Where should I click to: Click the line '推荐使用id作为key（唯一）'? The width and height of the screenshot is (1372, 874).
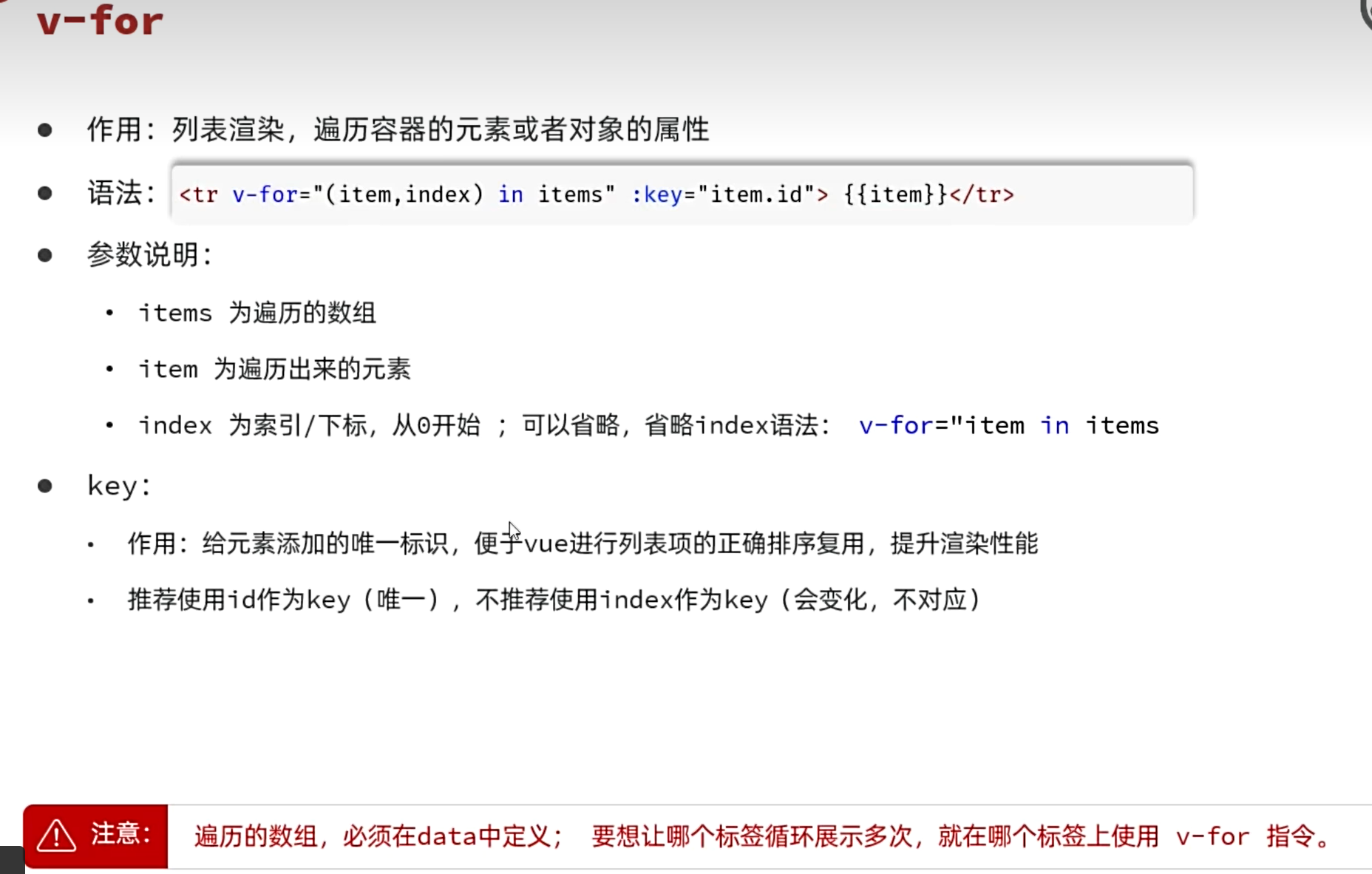point(284,600)
